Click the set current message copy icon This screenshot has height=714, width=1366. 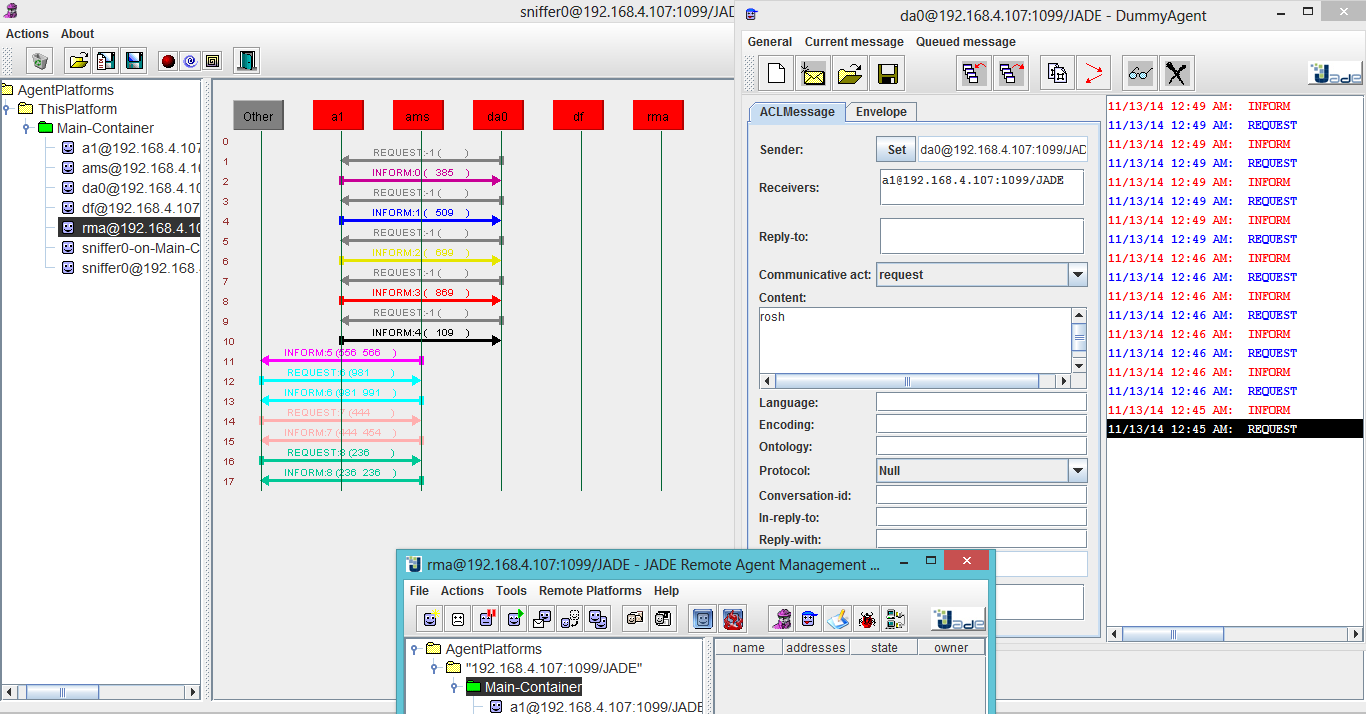point(1057,73)
